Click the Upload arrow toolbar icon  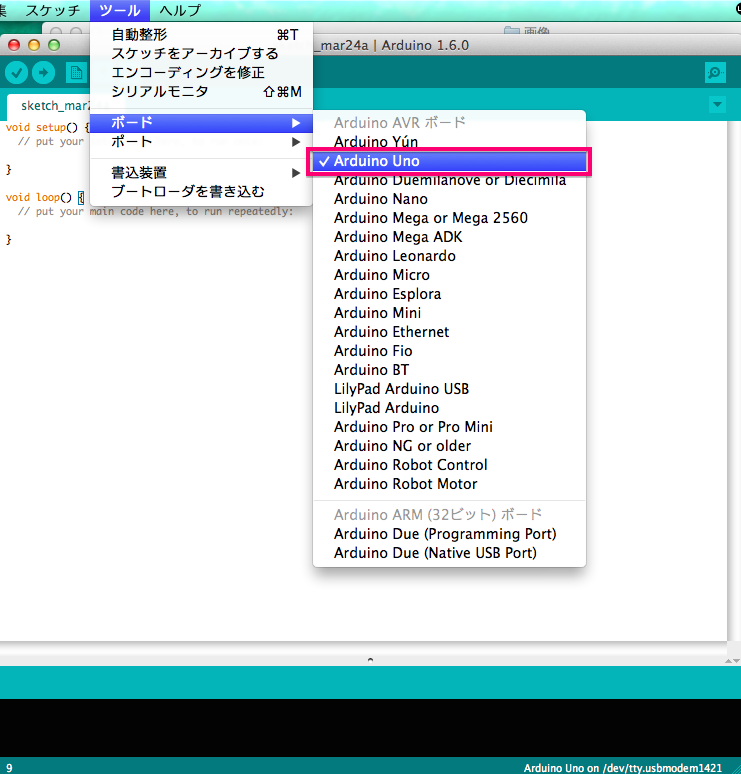pyautogui.click(x=43, y=73)
